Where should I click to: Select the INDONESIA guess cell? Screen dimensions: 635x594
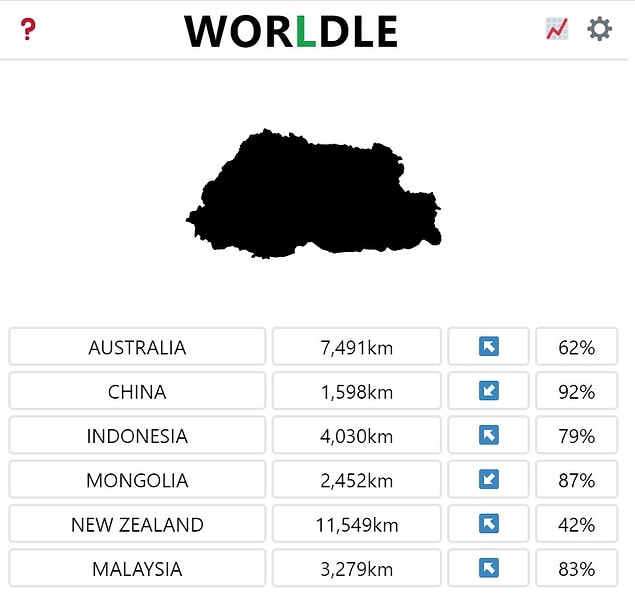[x=137, y=435]
